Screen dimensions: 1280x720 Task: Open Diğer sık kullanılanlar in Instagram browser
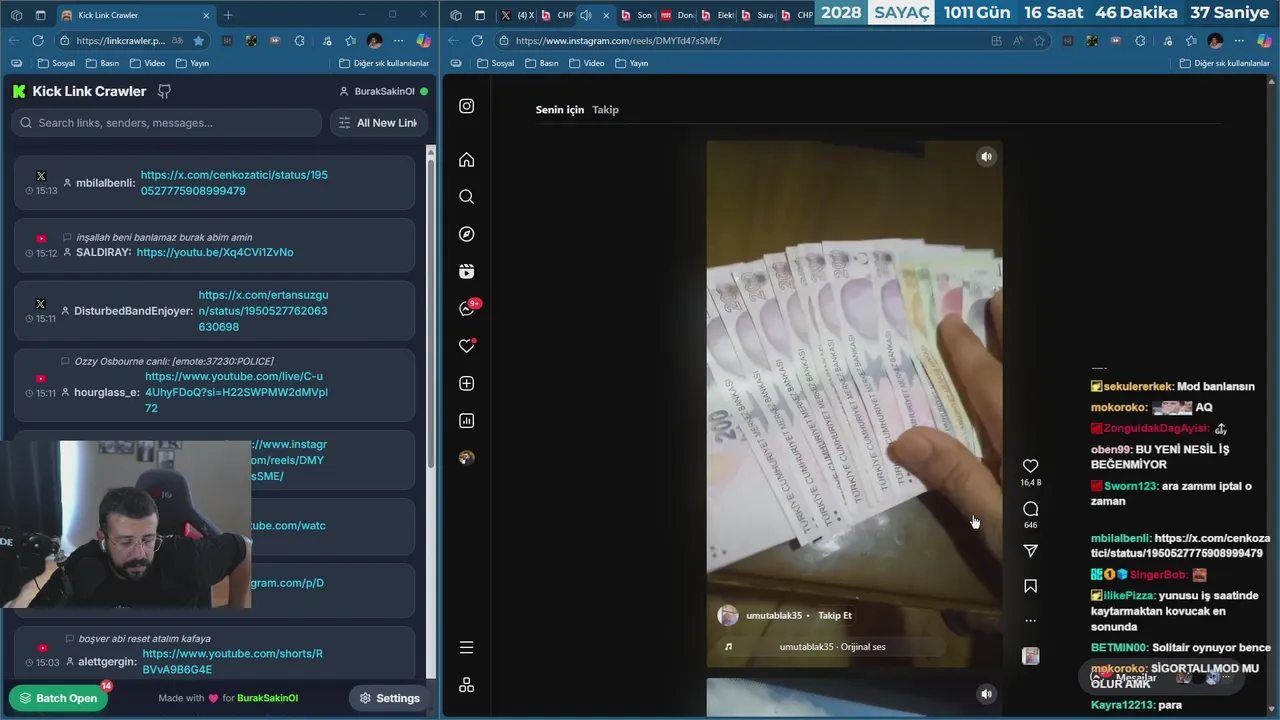pos(1225,63)
